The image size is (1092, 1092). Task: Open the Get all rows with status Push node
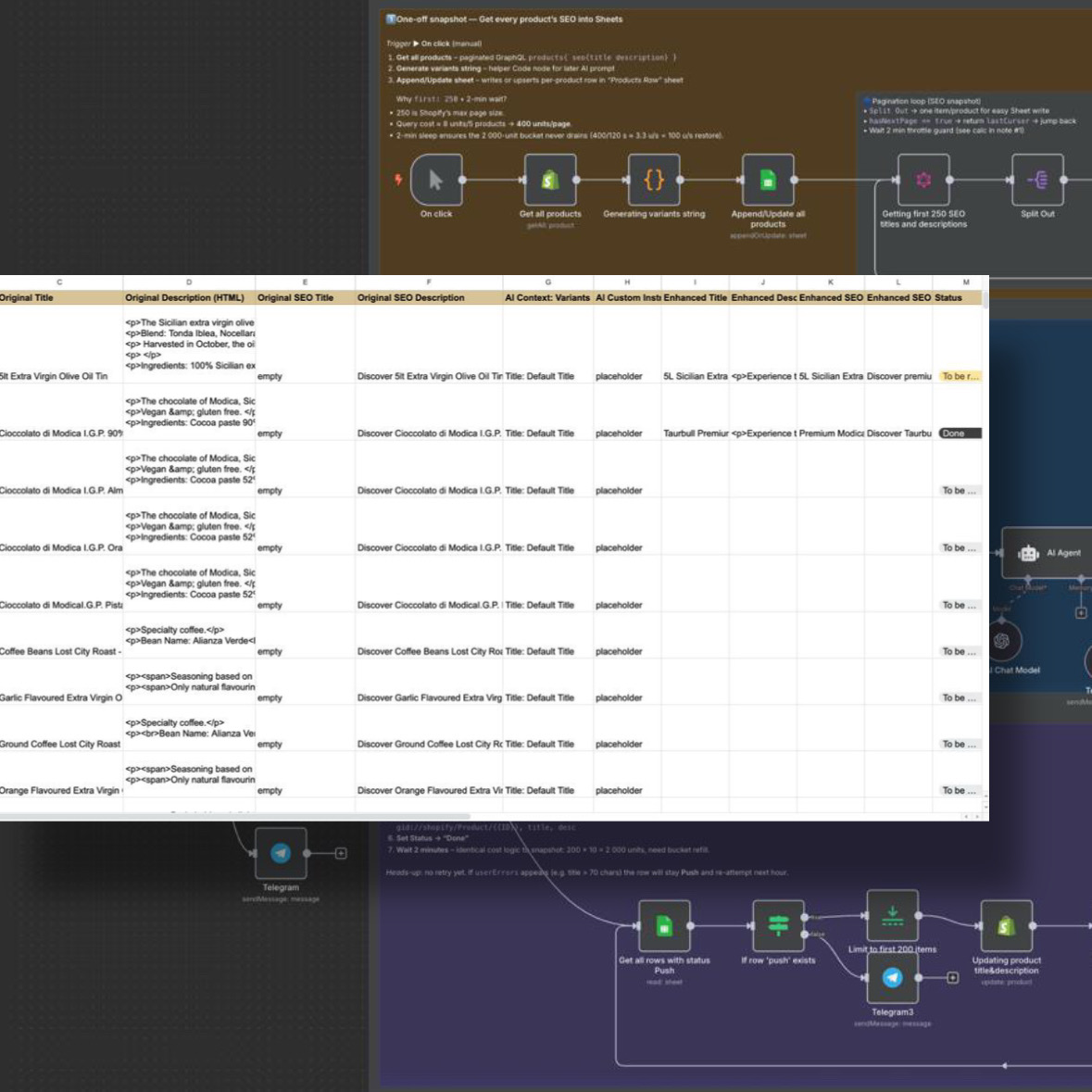(x=664, y=926)
